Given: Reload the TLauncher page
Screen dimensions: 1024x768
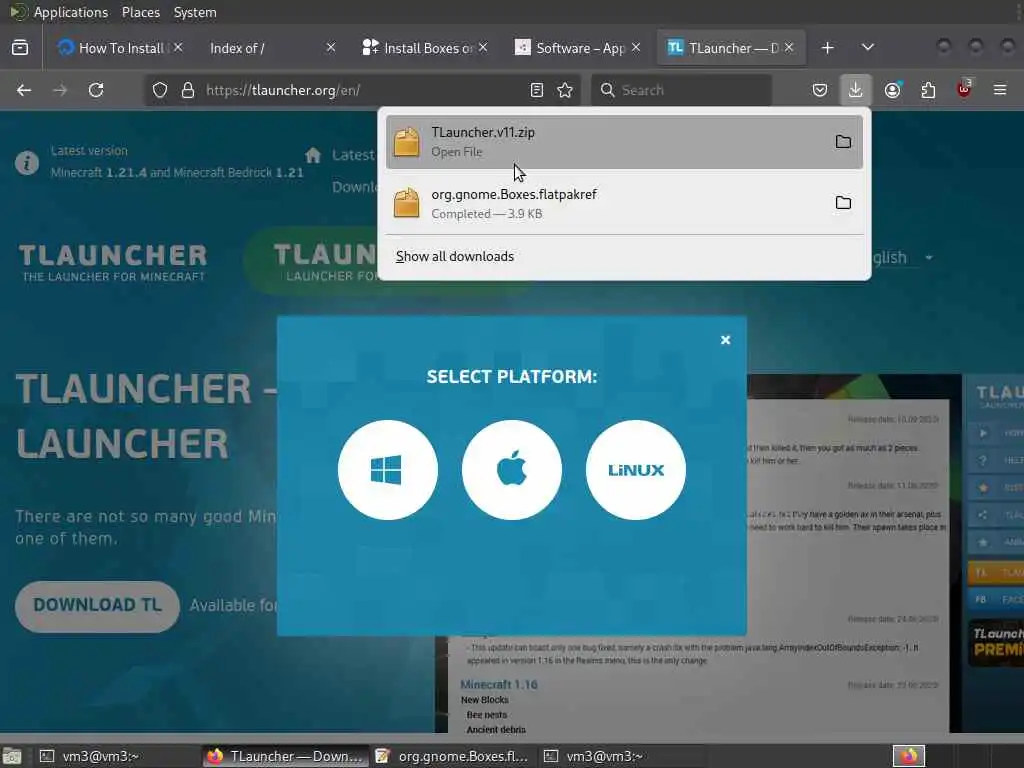Looking at the screenshot, I should [x=96, y=90].
